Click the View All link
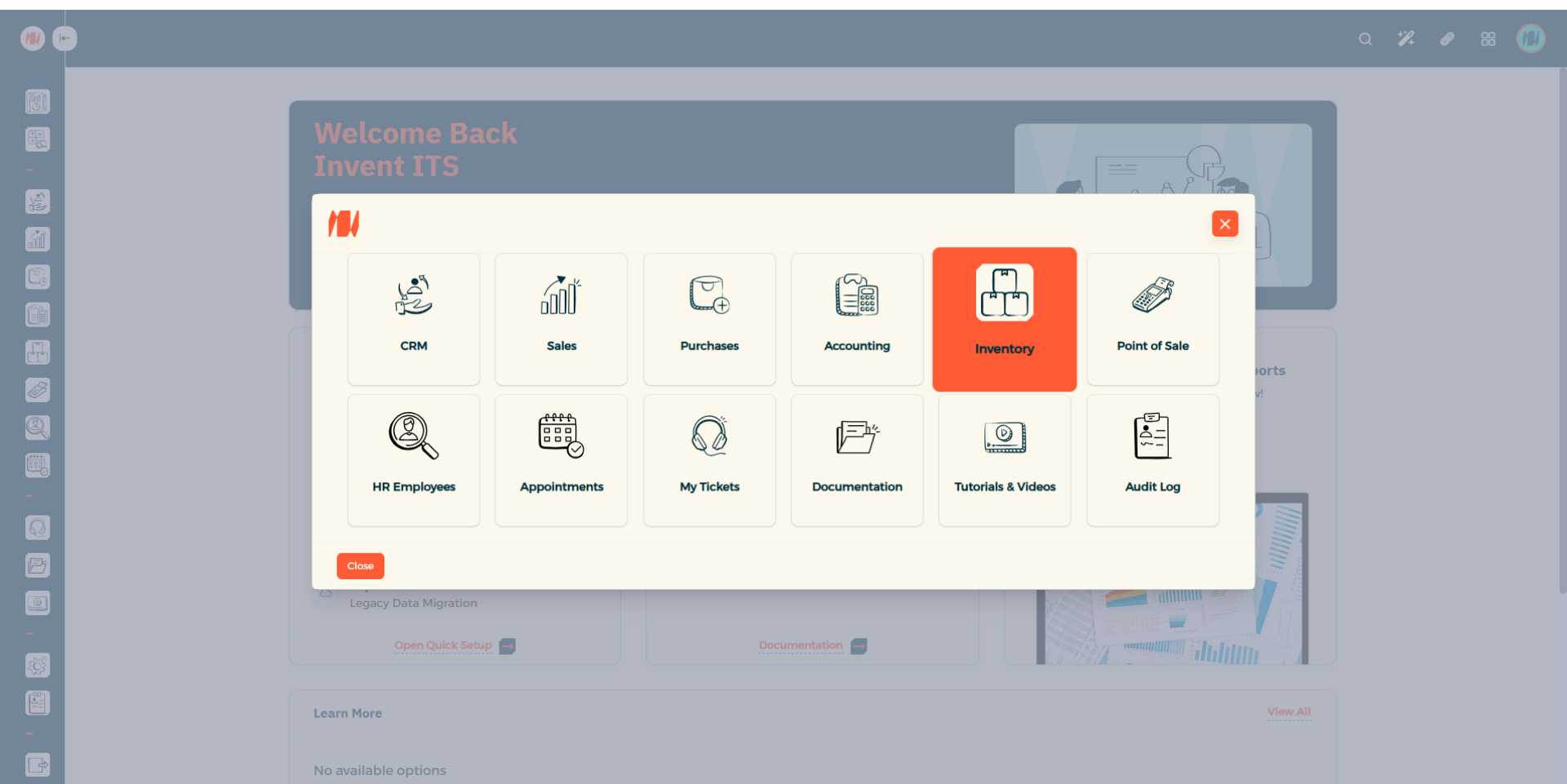Image resolution: width=1567 pixels, height=784 pixels. [x=1289, y=711]
